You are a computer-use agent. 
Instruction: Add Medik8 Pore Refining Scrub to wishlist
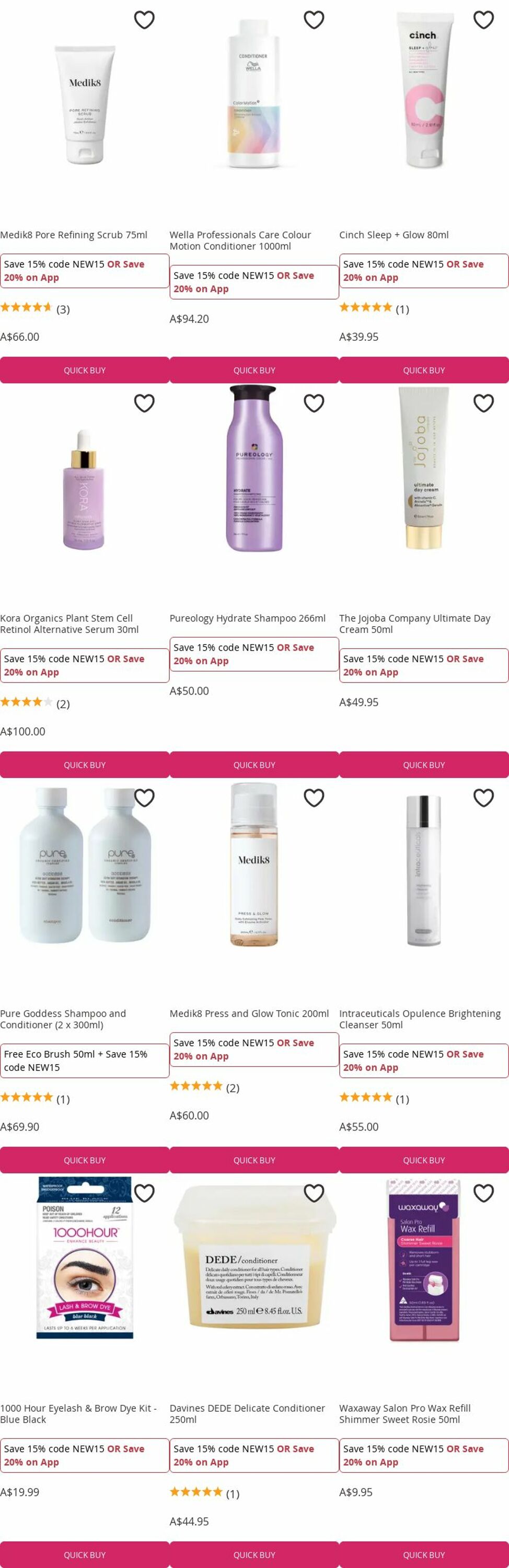coord(144,20)
